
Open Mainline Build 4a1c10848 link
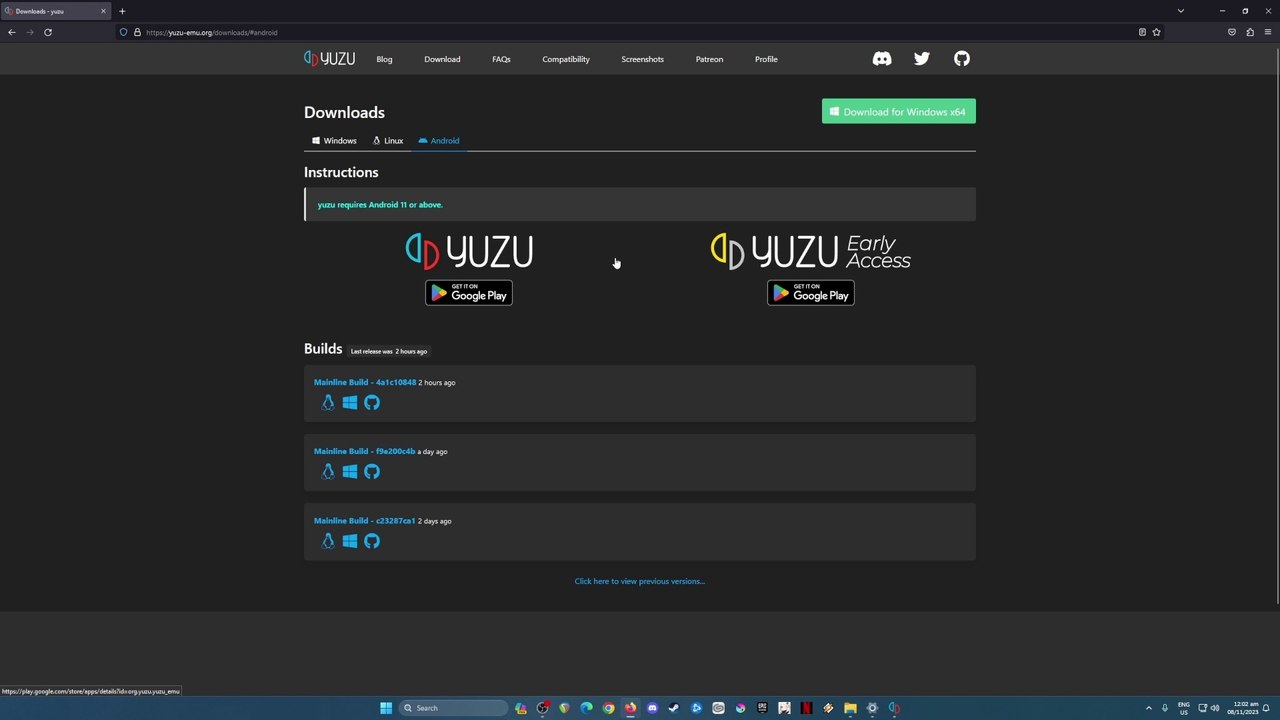365,382
